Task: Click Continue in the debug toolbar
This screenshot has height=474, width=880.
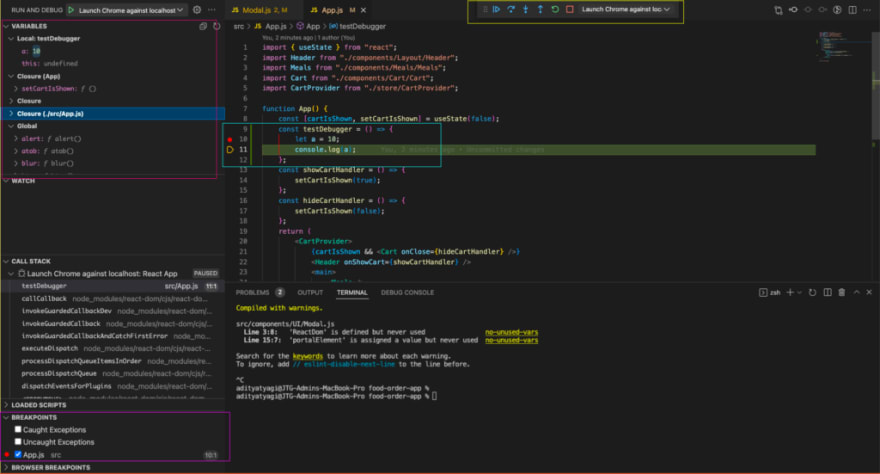Action: click(496, 9)
